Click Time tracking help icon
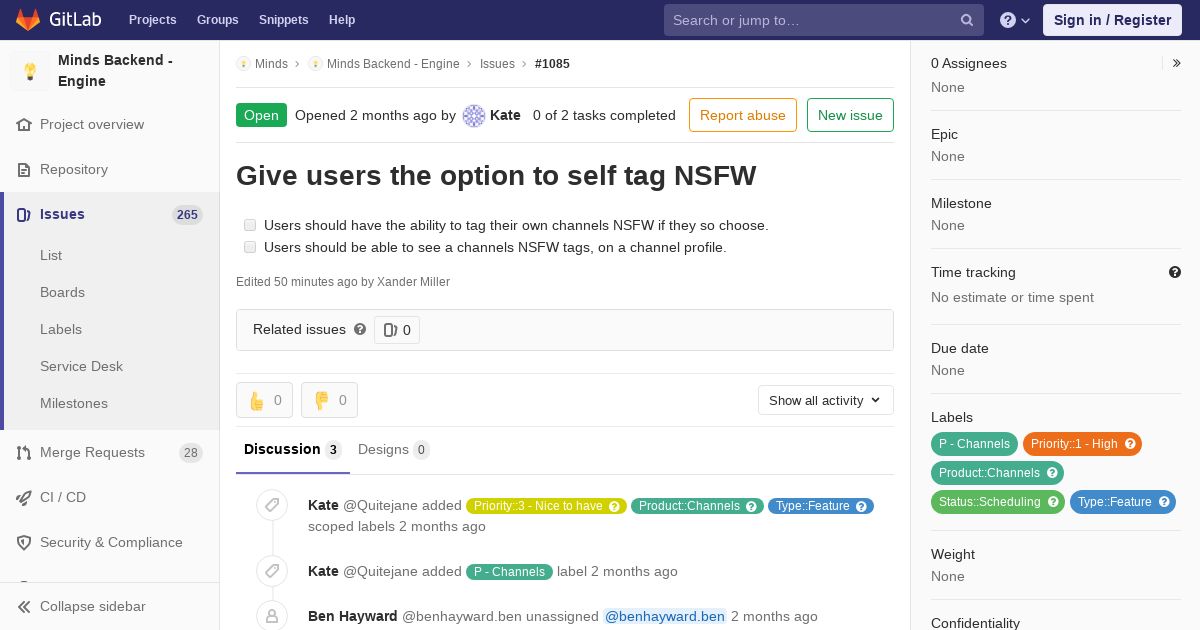The width and height of the screenshot is (1200, 630). click(1175, 272)
